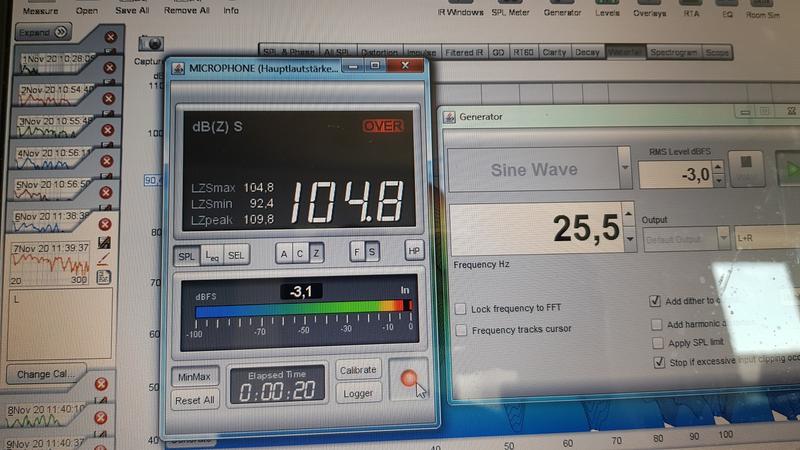Decrease the frequency with the down arrow

pos(630,239)
